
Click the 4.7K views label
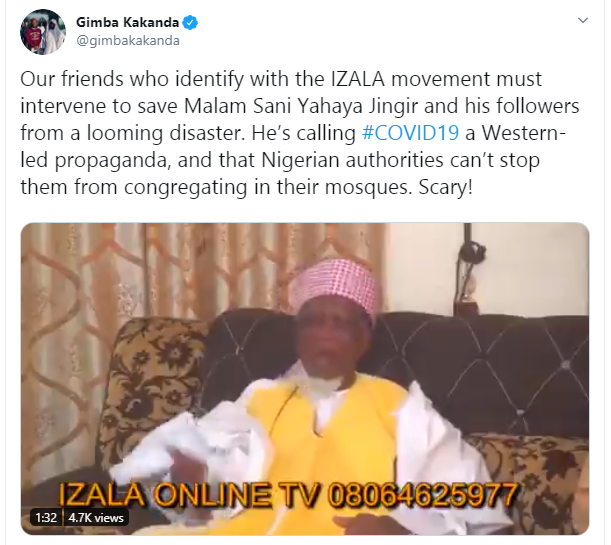click(x=96, y=518)
